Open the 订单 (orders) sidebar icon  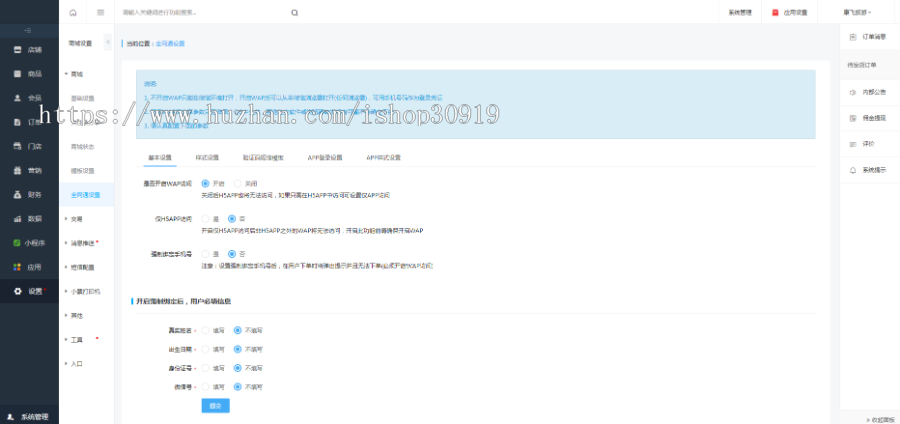pos(17,122)
